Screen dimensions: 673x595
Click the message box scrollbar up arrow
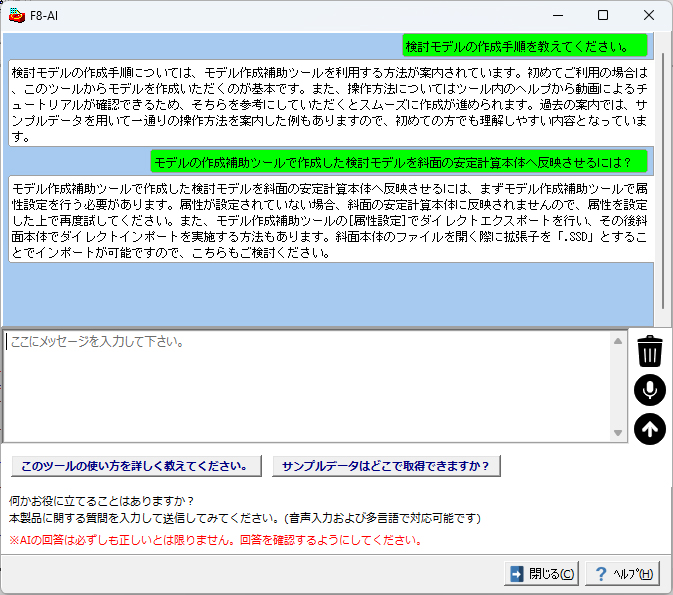click(x=619, y=341)
